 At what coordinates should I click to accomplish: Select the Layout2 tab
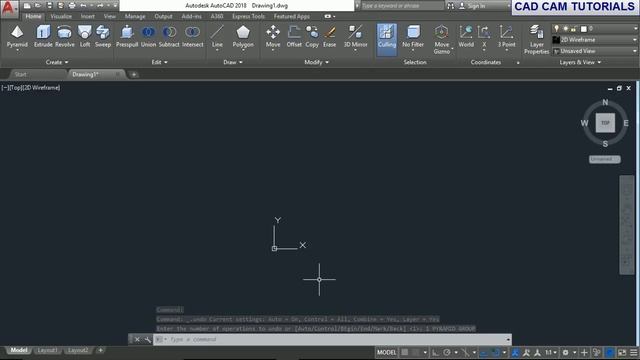78,350
